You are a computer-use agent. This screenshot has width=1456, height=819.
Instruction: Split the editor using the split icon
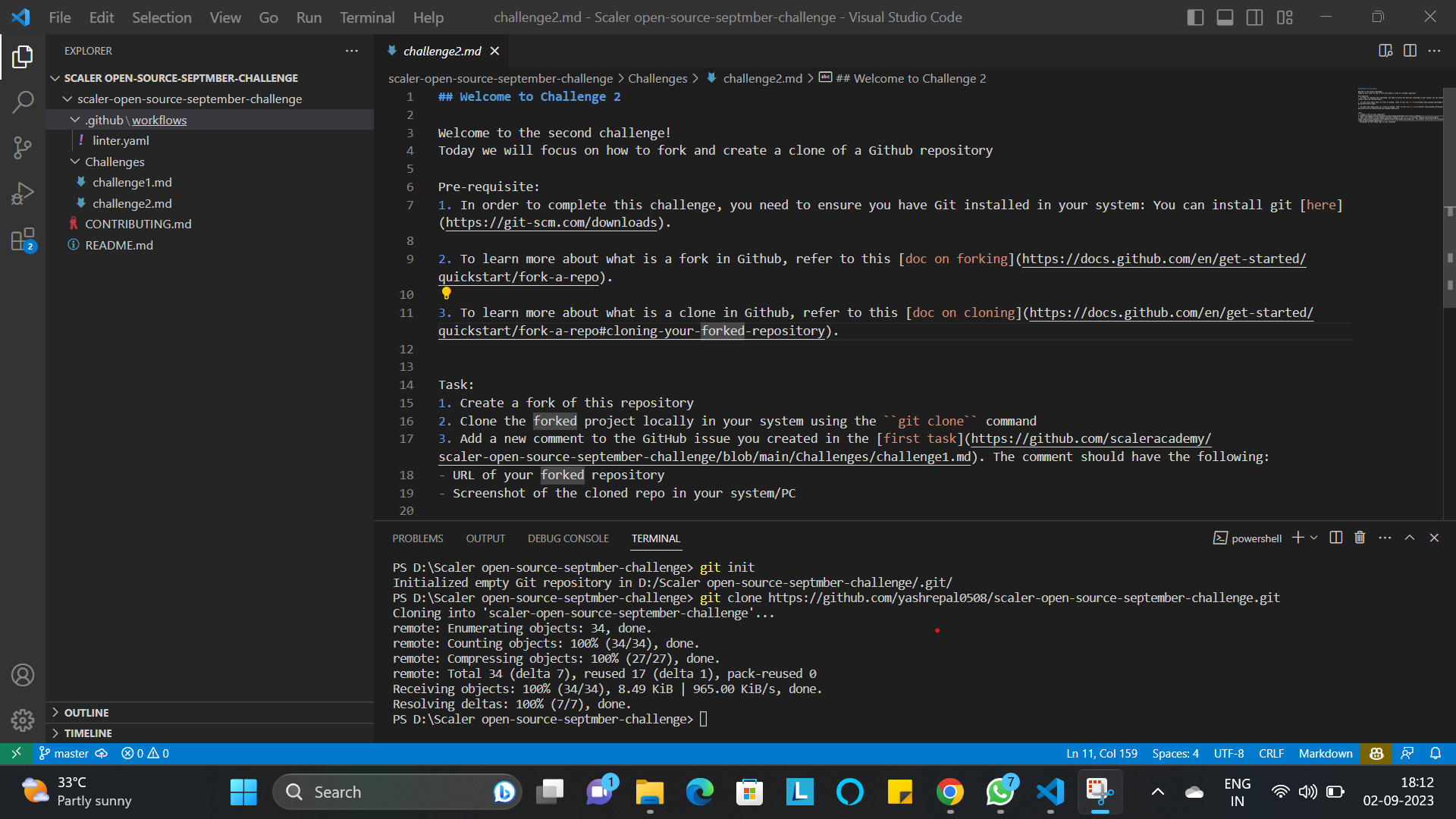coord(1410,50)
